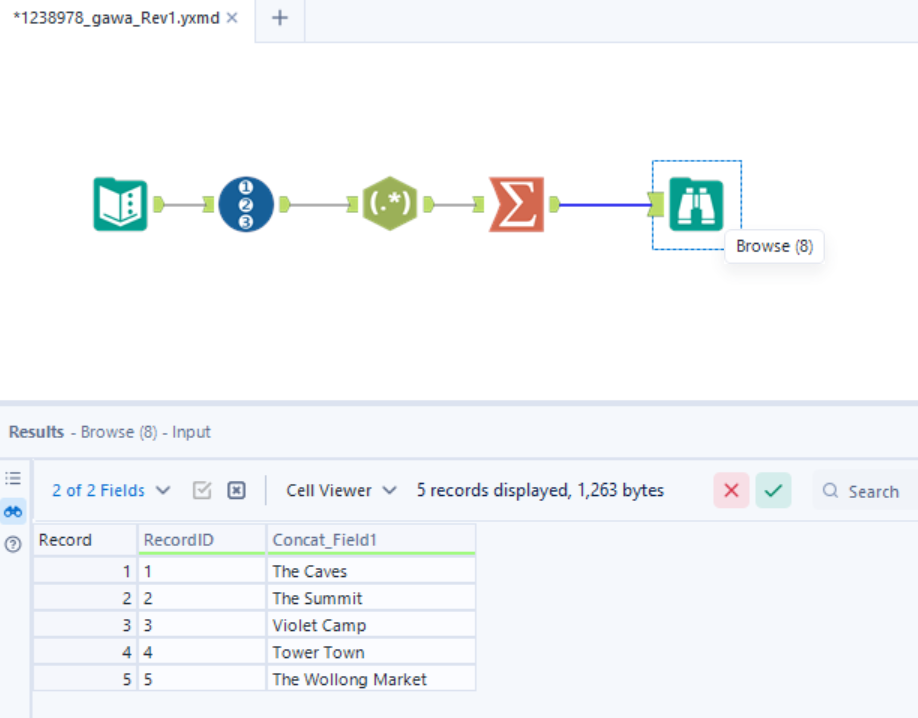Open the Browse tool
Viewport: 918px width, 718px height.
pos(695,204)
